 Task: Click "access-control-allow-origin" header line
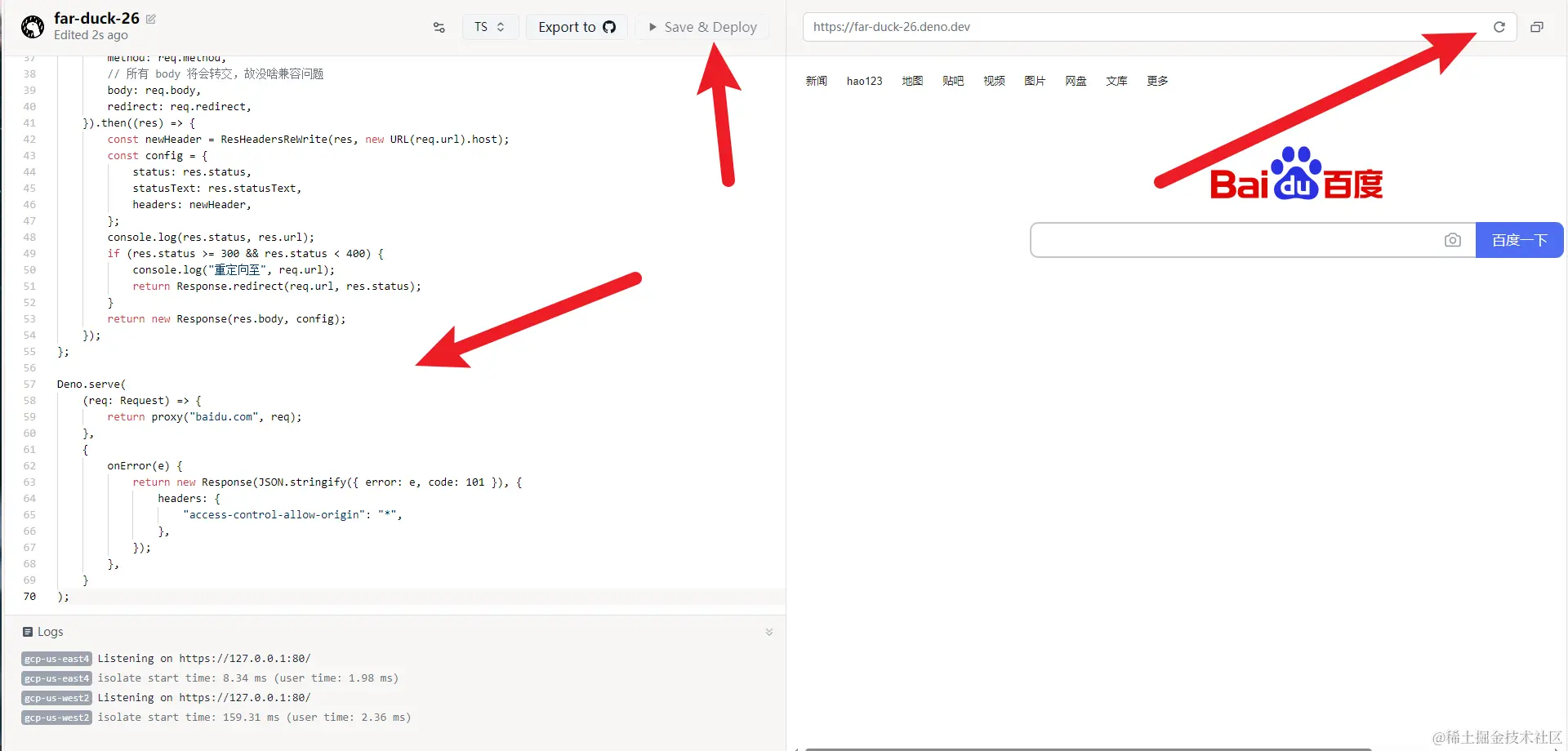tap(292, 515)
